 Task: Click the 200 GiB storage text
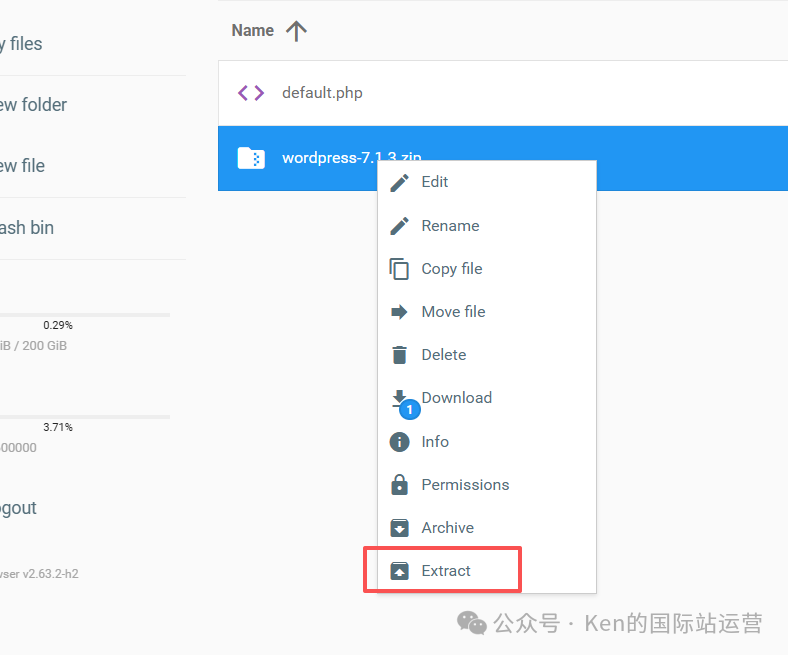pos(33,346)
